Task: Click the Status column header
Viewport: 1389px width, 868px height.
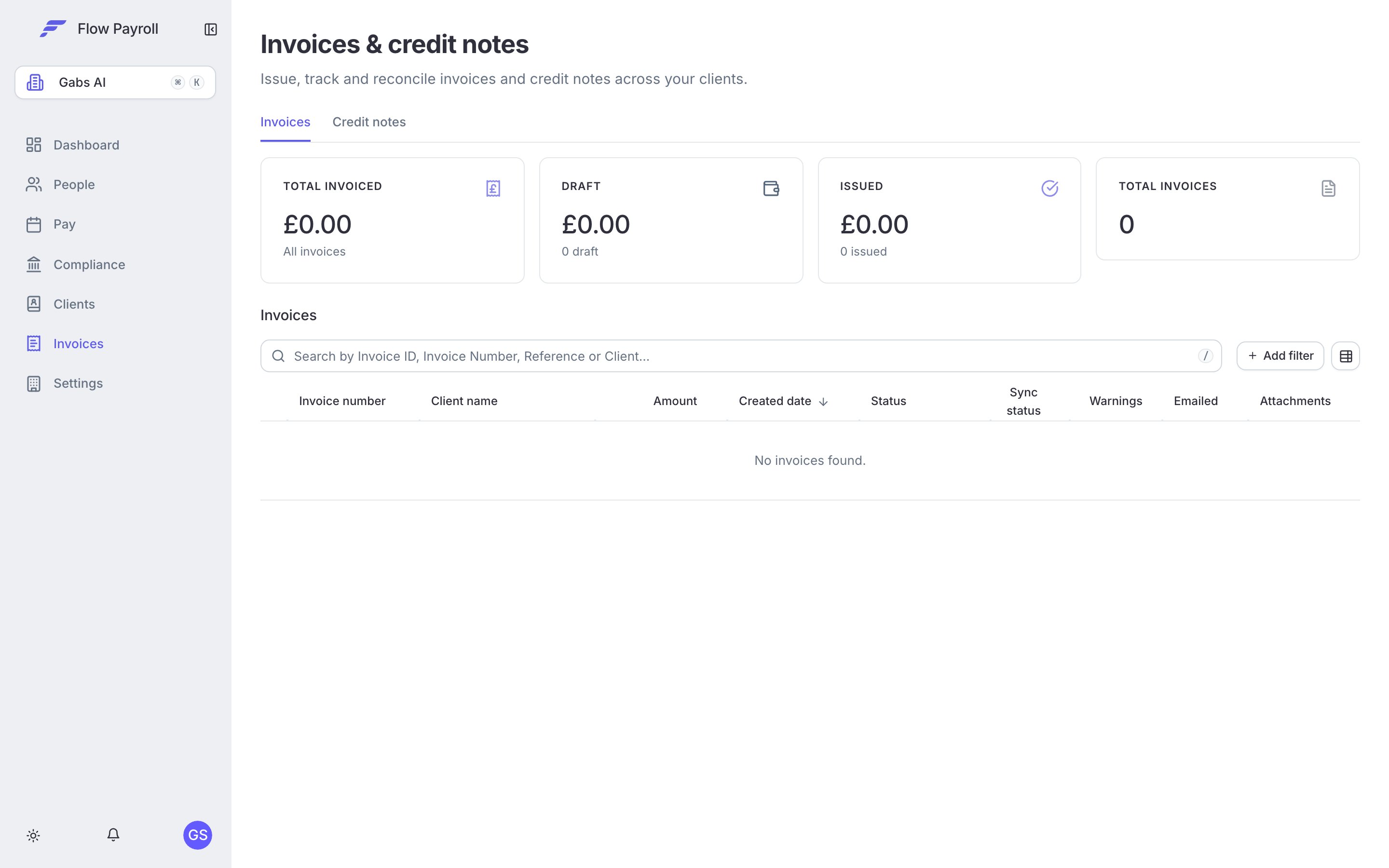Action: [x=888, y=401]
